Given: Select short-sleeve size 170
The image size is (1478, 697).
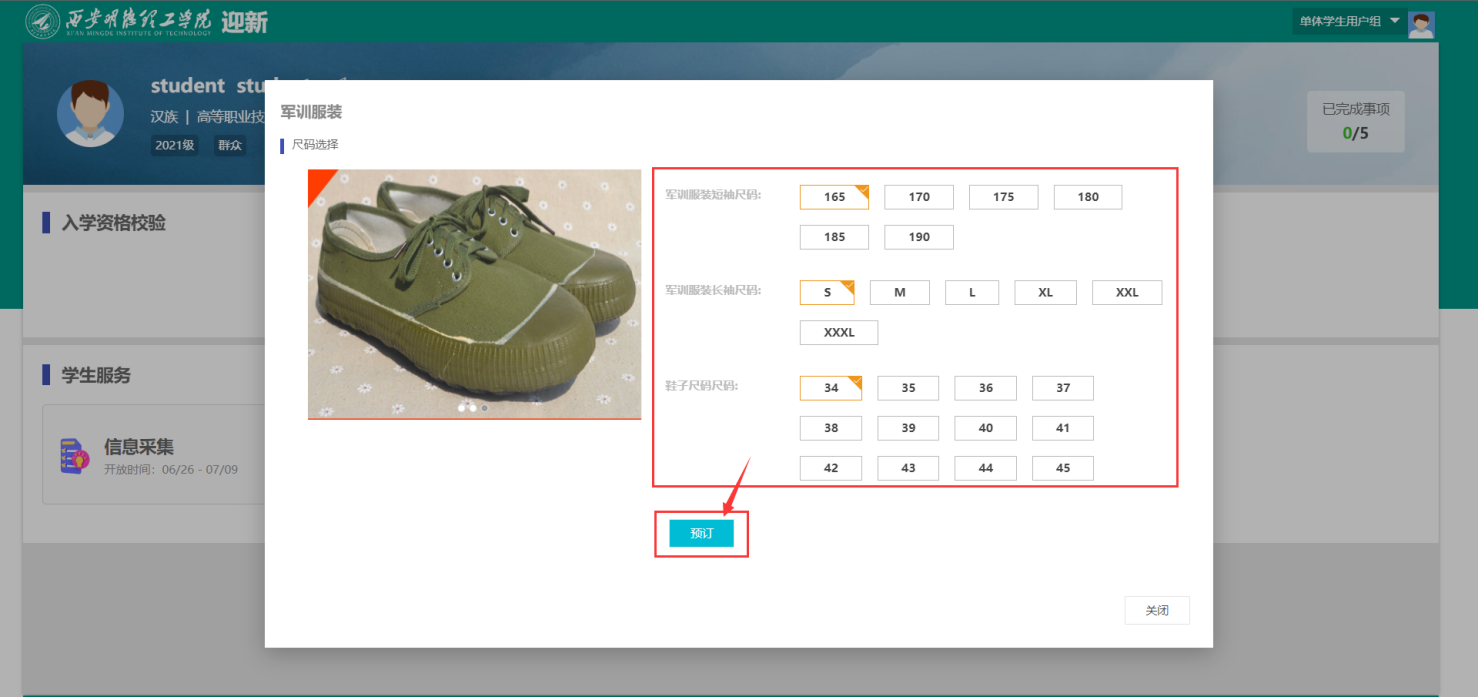Looking at the screenshot, I should (x=919, y=197).
